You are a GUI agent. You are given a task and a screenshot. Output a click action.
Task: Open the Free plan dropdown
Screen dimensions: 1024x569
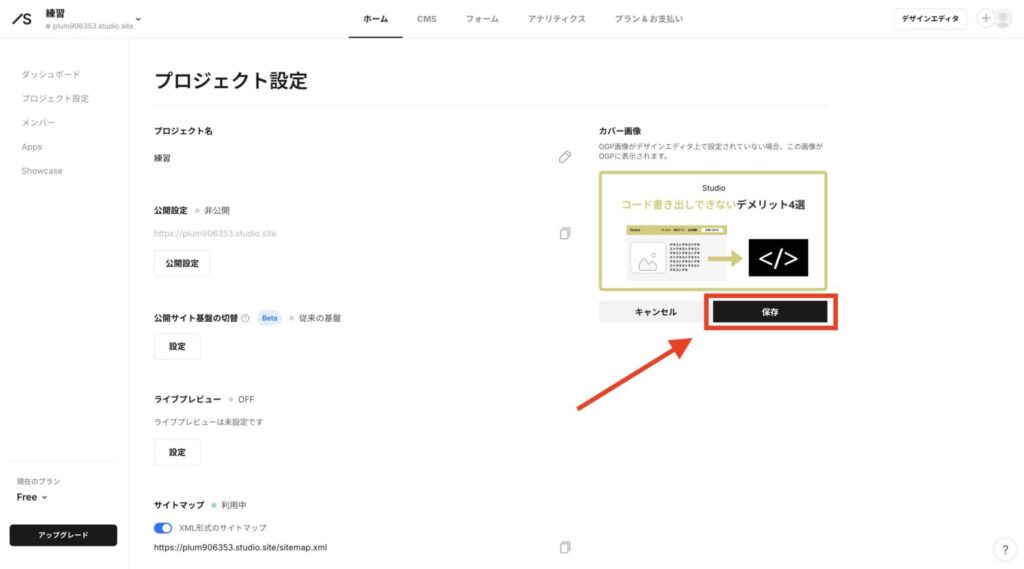coord(32,497)
